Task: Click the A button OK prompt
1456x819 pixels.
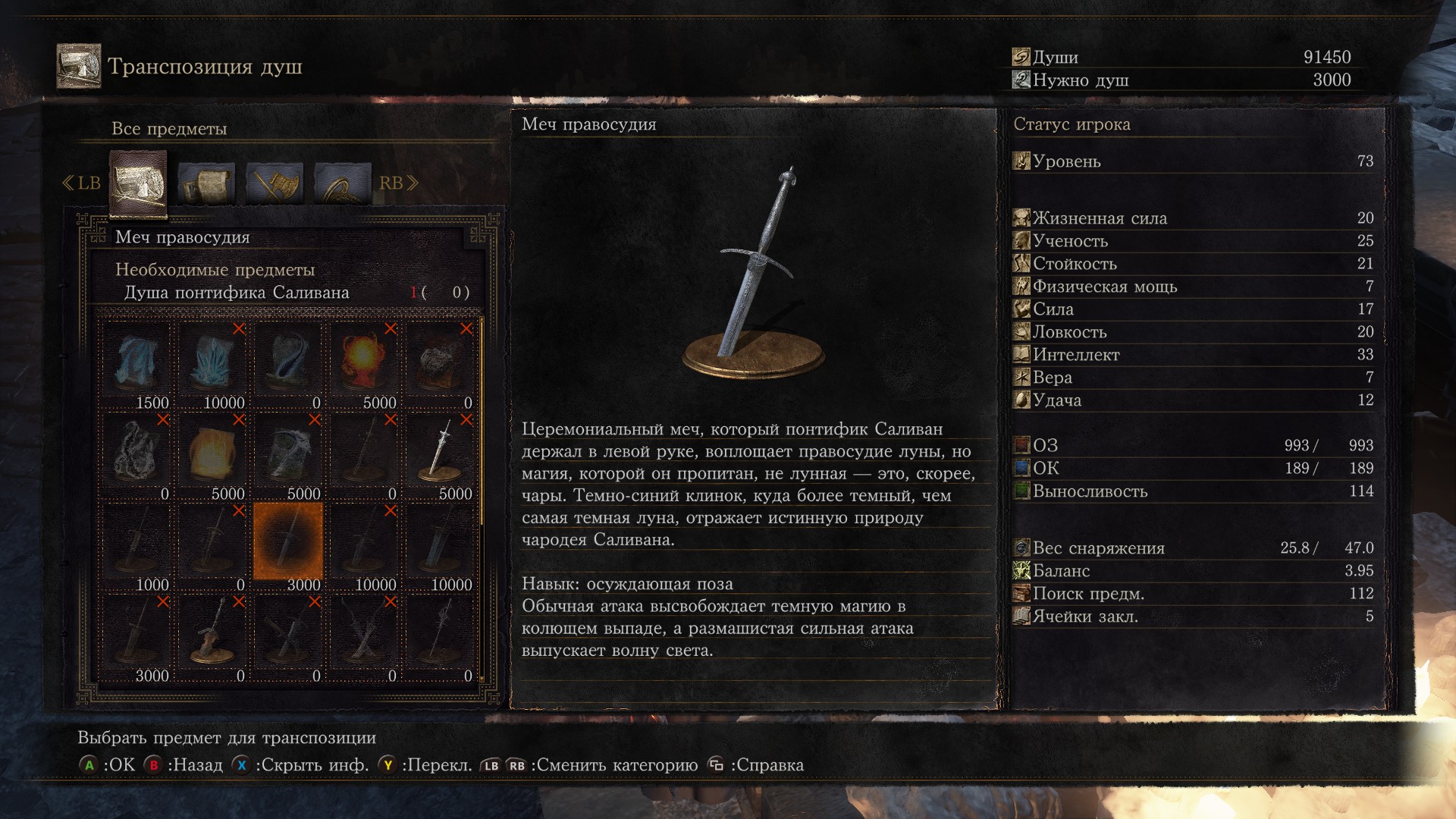Action: pos(107,765)
